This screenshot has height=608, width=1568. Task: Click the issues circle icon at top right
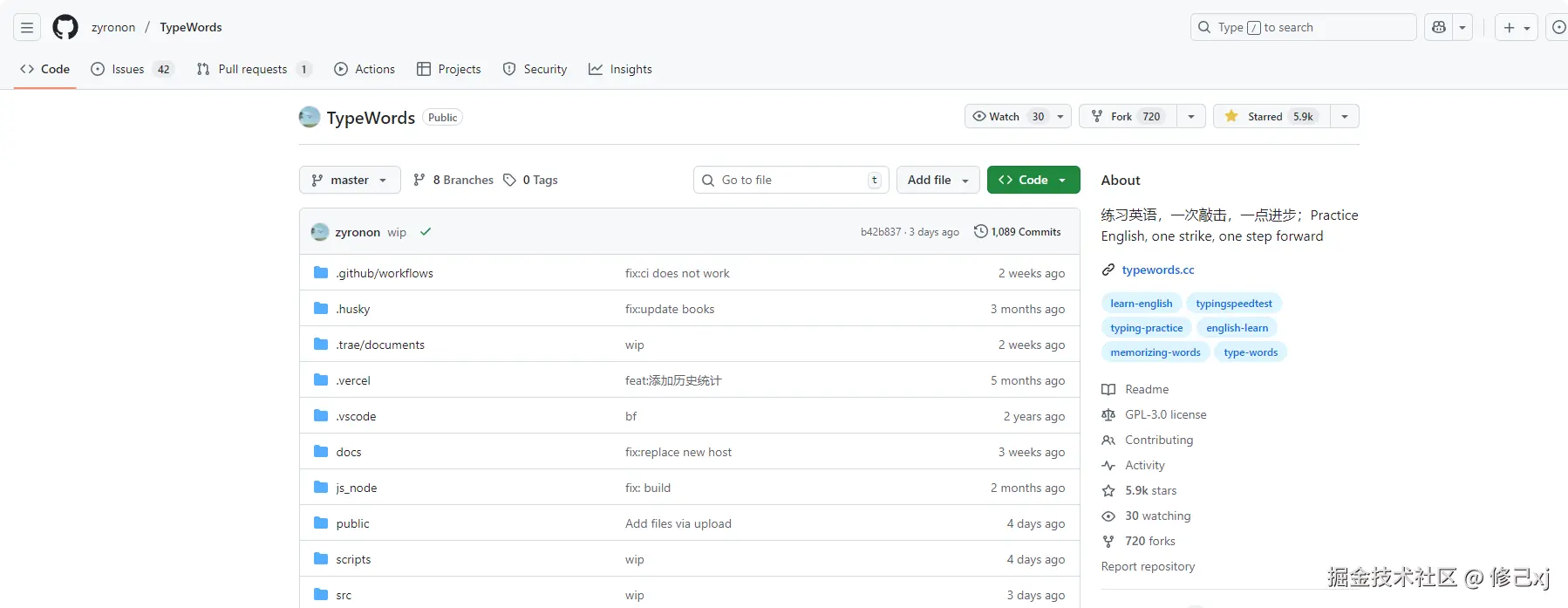1558,27
